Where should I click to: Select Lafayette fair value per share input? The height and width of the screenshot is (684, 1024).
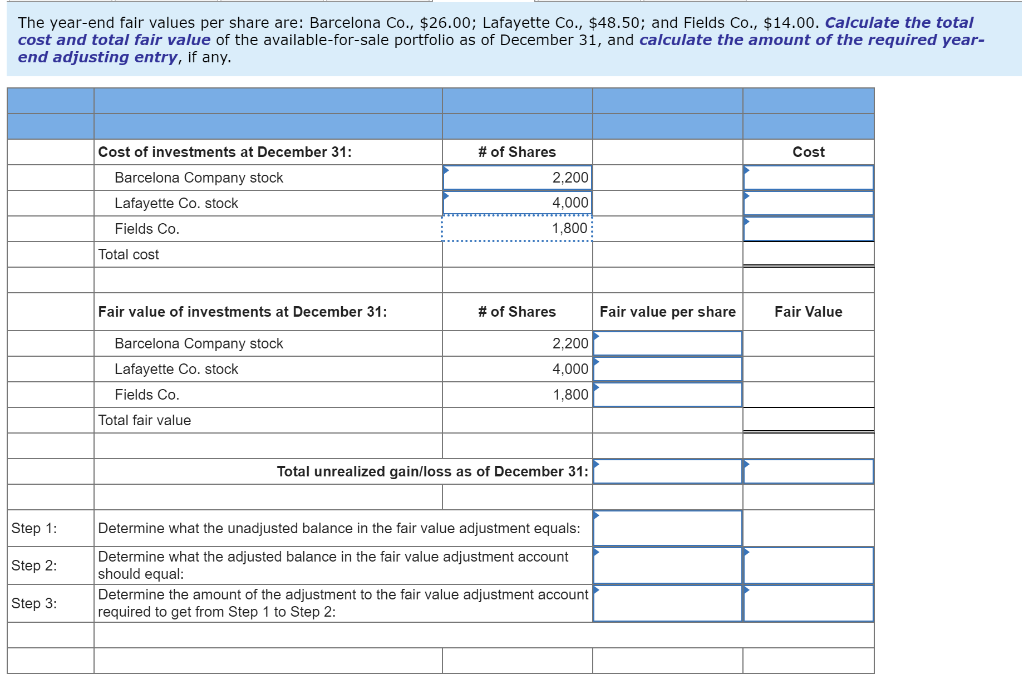click(667, 369)
